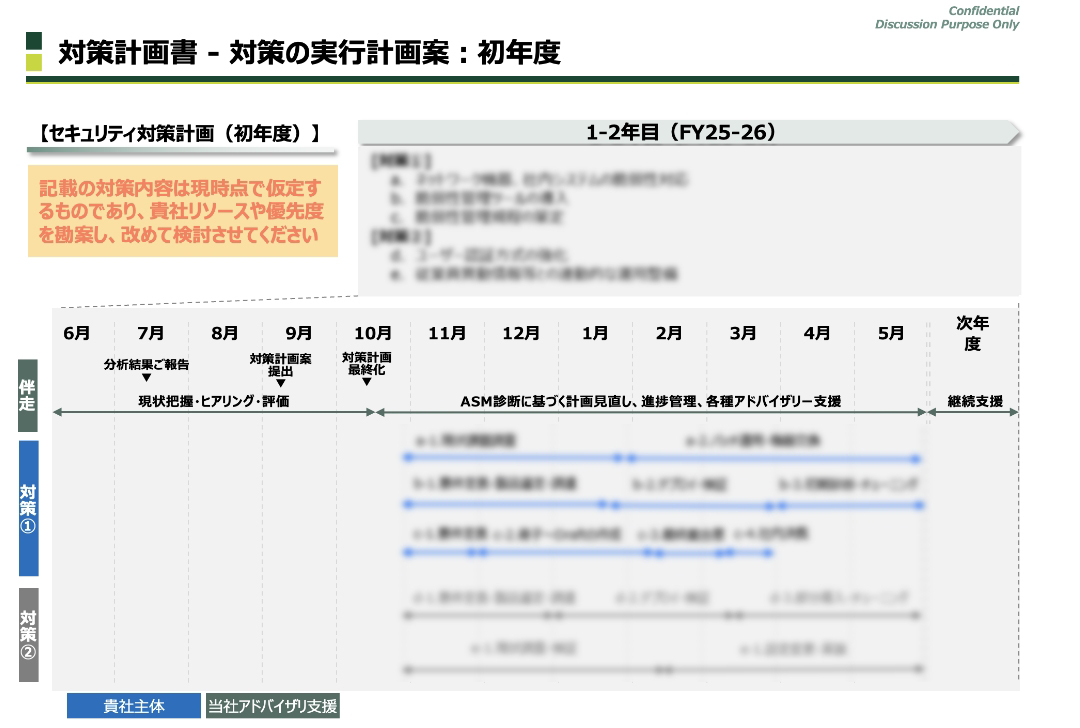Click the 伴走 row label

[x=28, y=395]
